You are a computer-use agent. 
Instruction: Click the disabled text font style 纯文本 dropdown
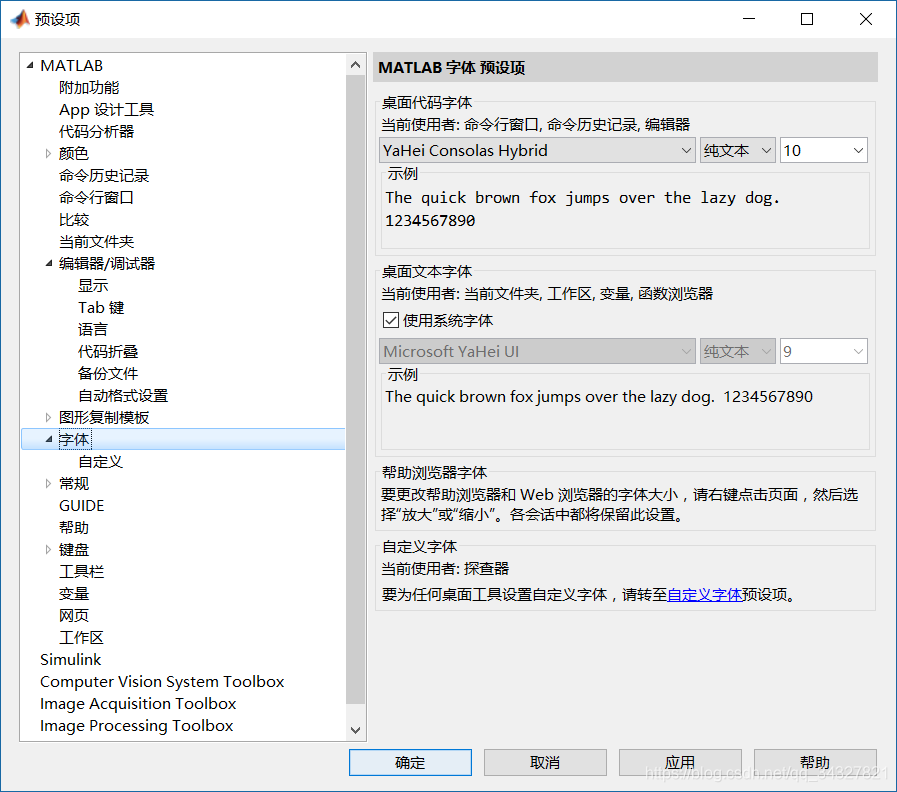point(737,351)
